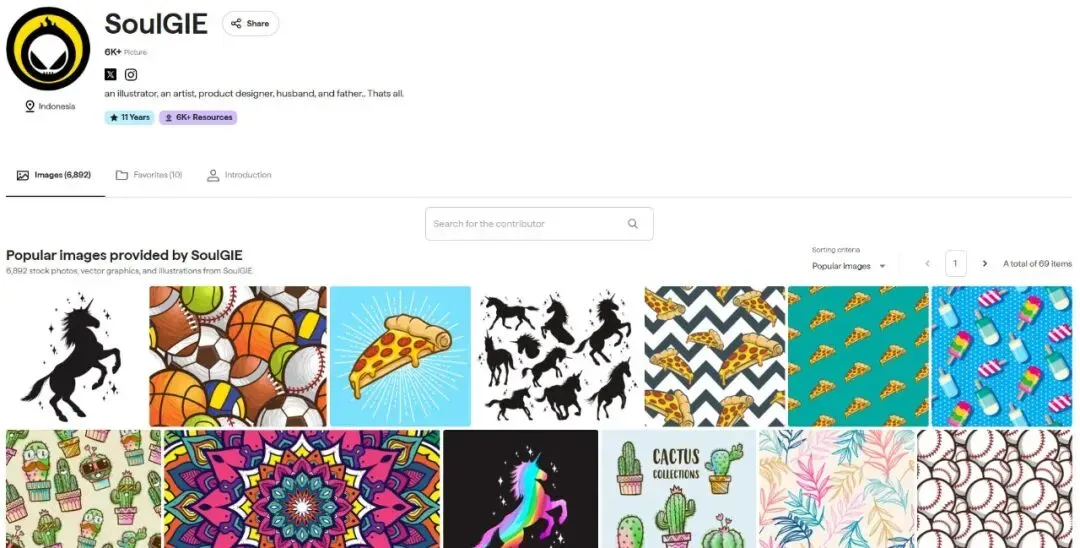Viewport: 1080px width, 548px height.
Task: Click the SoulGIE alien avatar logo
Action: click(x=48, y=48)
